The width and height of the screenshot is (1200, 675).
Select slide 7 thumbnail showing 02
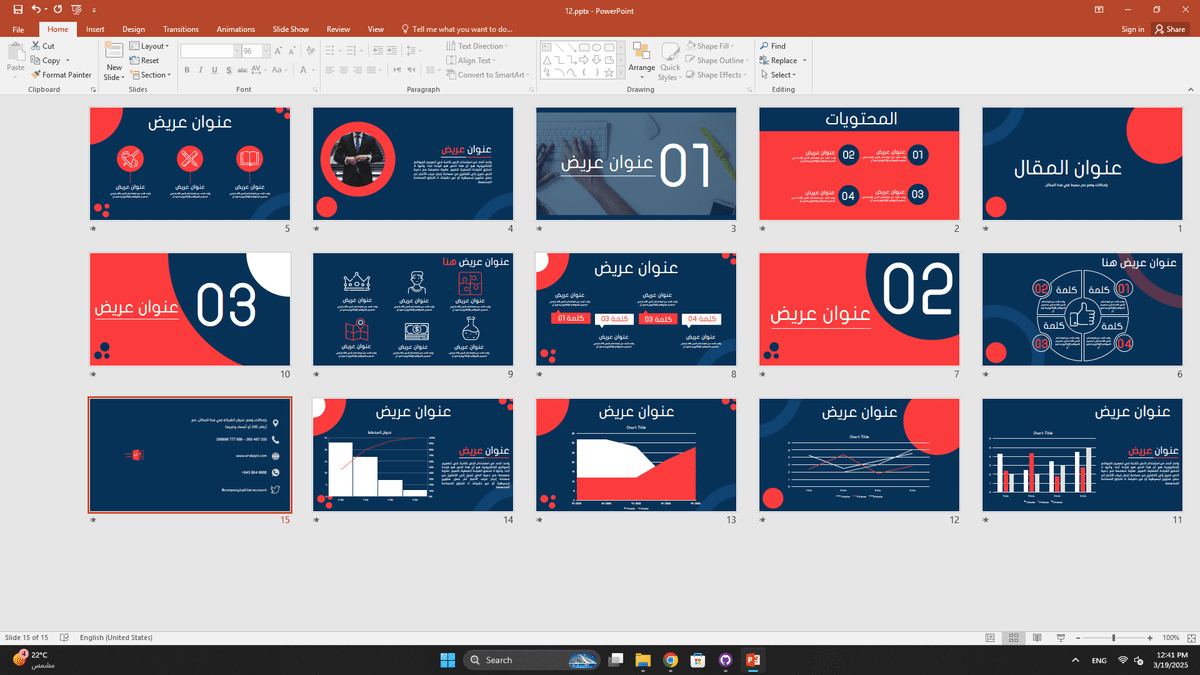tap(858, 308)
